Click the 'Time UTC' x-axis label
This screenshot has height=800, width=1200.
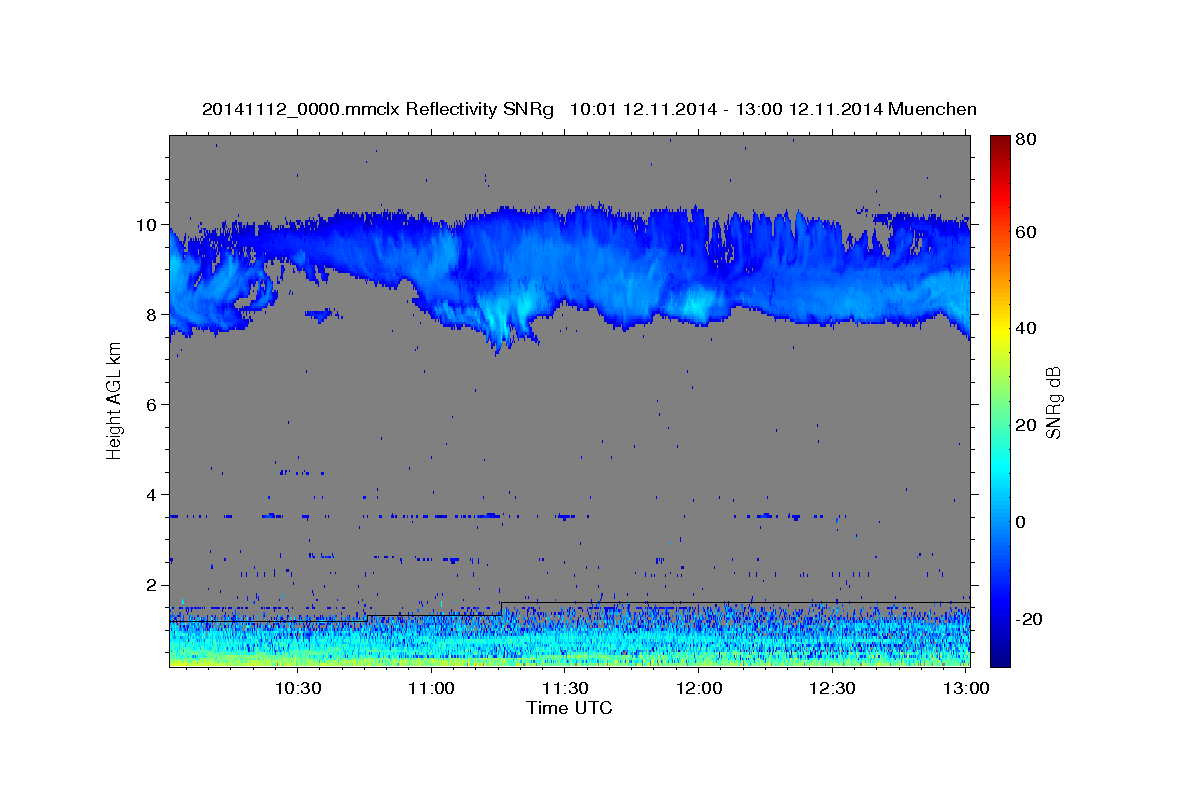coord(569,708)
